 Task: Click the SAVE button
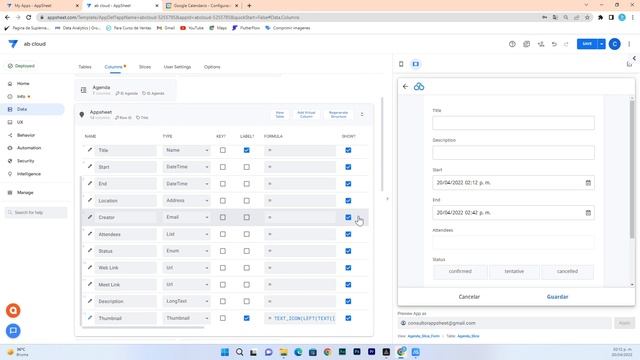(x=587, y=44)
